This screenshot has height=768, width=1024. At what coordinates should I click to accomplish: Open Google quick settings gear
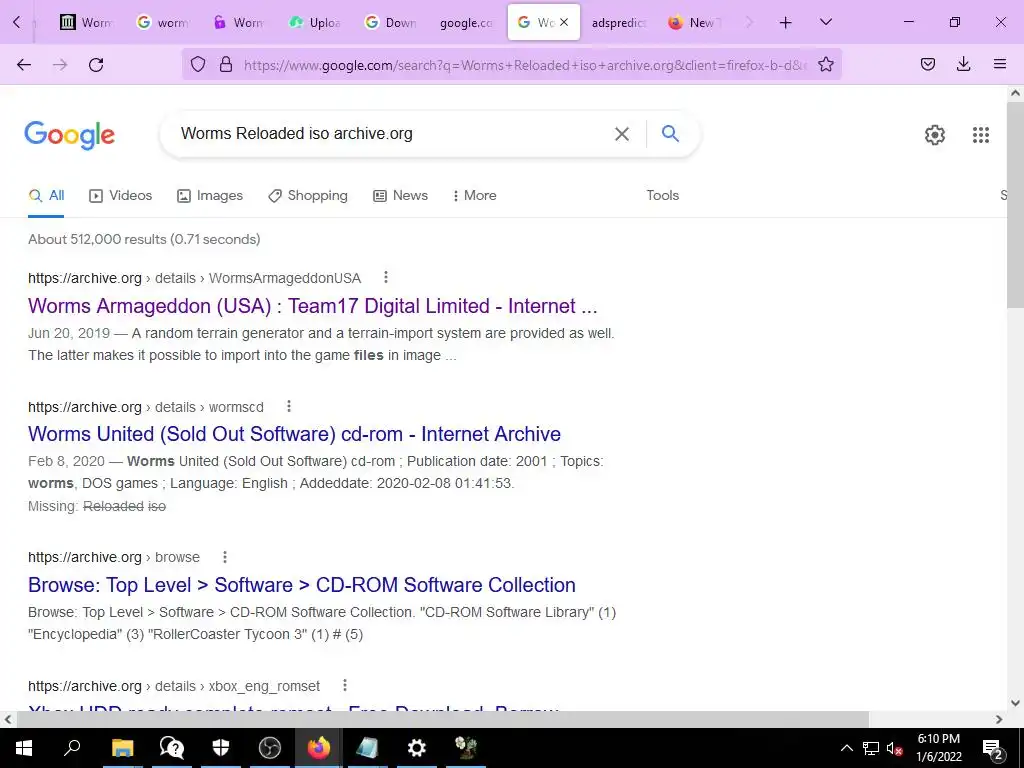point(935,135)
